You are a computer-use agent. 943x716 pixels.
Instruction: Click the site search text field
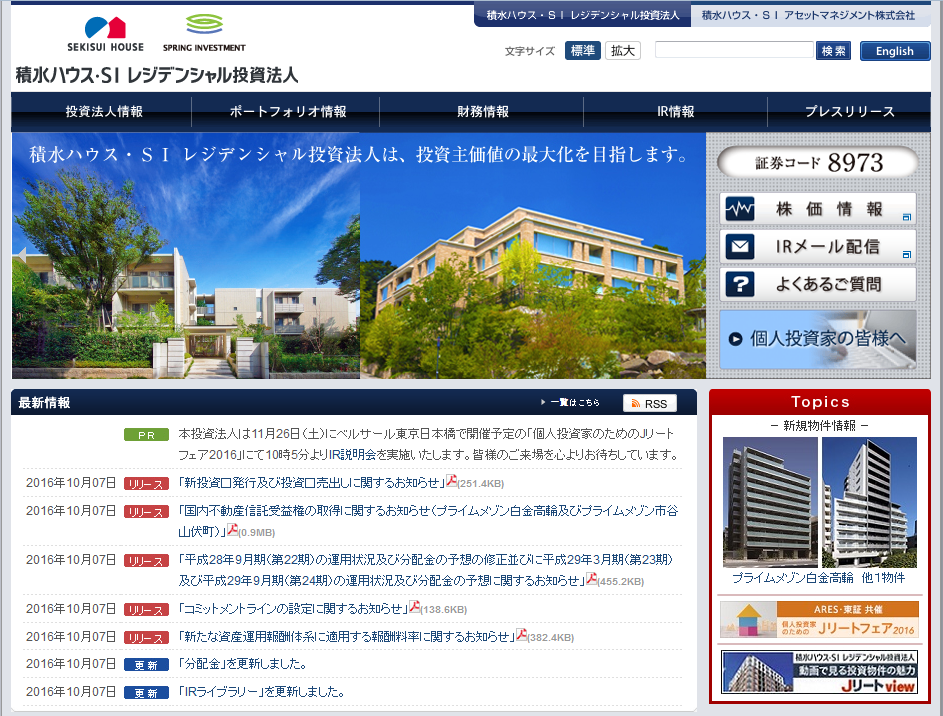pos(734,51)
